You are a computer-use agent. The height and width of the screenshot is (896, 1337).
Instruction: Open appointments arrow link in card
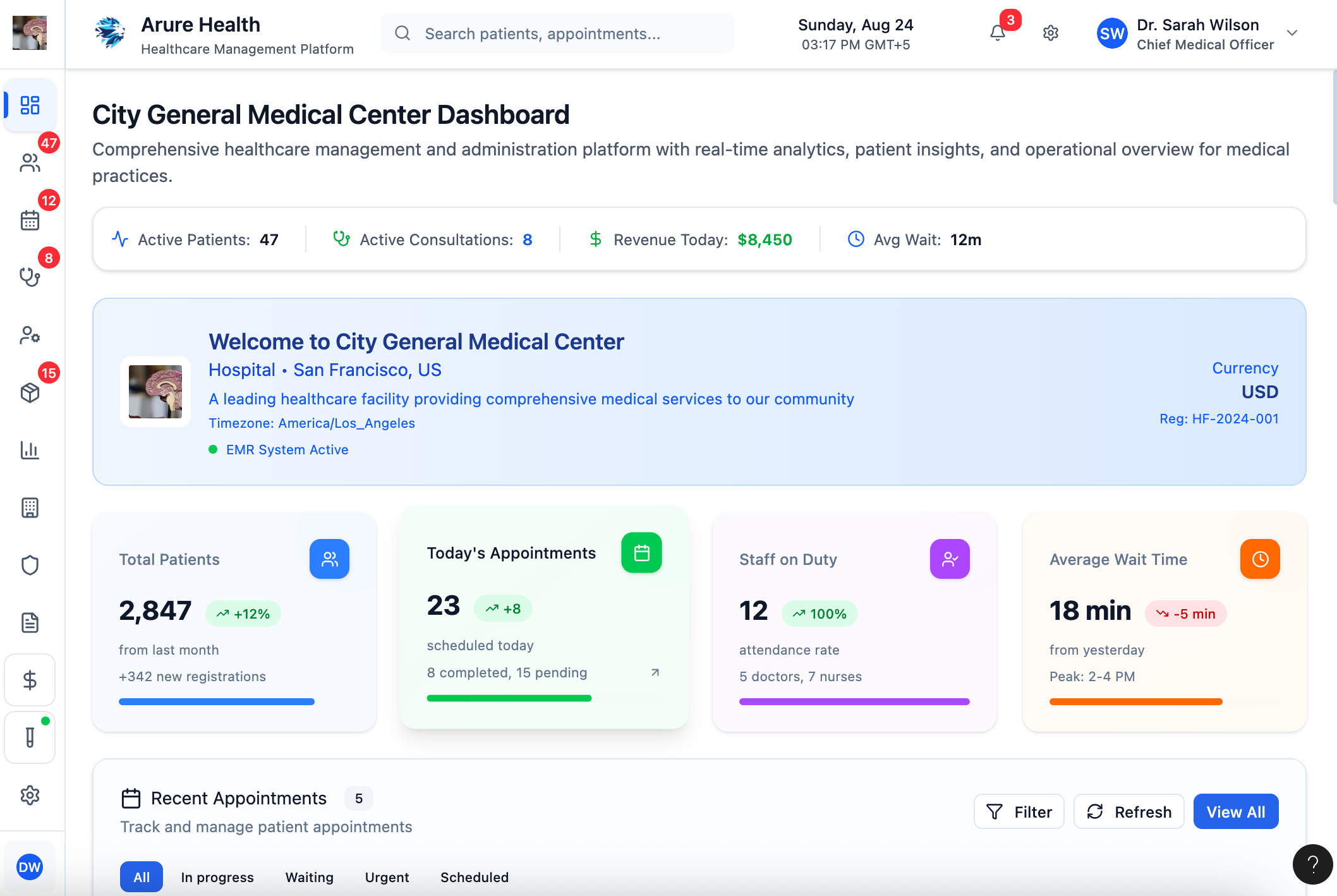coord(655,672)
